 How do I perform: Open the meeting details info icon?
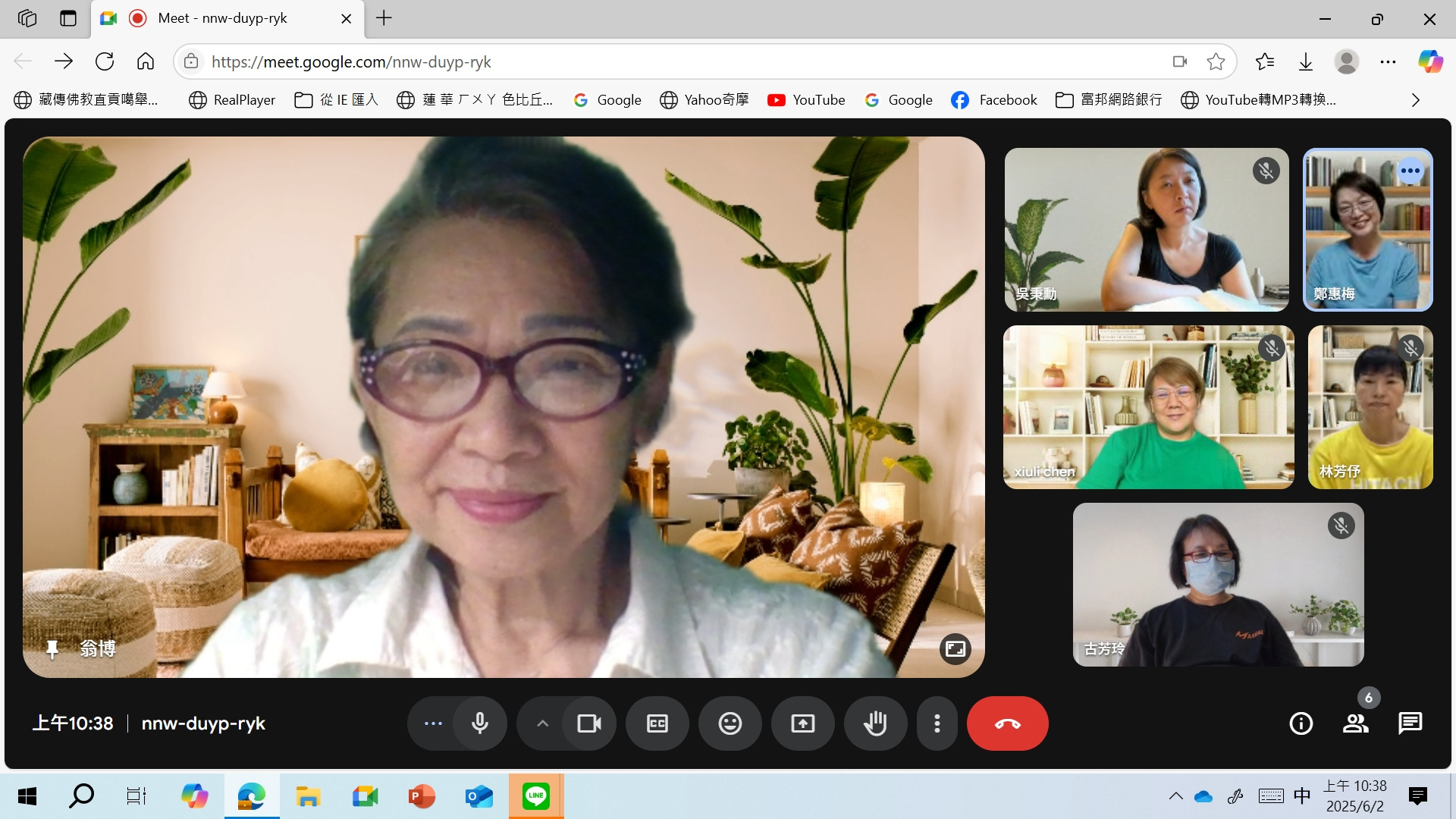point(1301,723)
